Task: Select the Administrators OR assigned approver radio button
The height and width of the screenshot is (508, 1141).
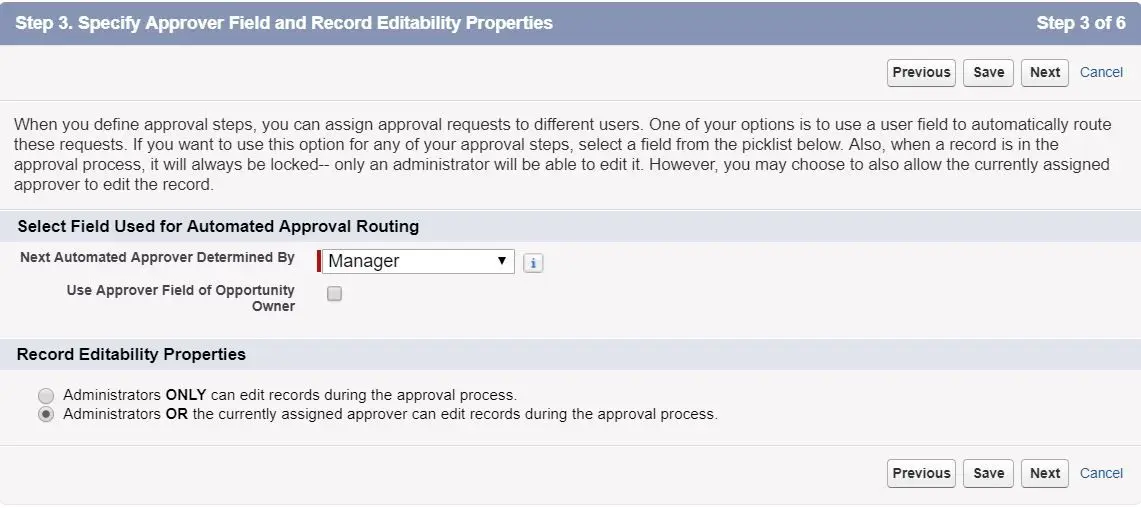Action: [46, 415]
